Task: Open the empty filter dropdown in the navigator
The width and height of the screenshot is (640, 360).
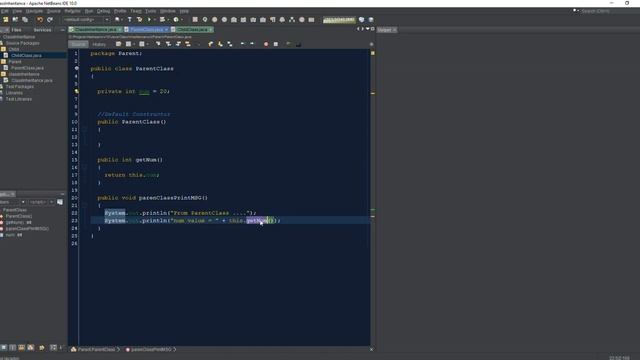Action: coord(41,202)
